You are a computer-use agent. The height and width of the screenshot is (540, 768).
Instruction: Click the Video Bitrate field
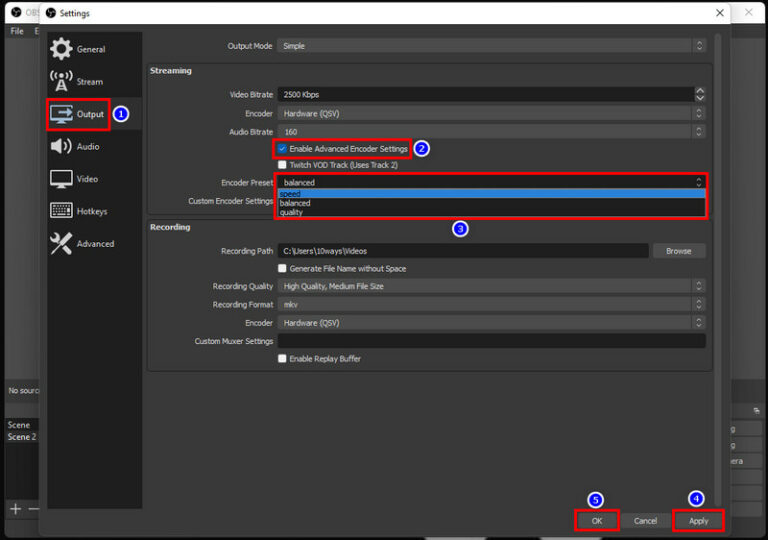point(485,94)
